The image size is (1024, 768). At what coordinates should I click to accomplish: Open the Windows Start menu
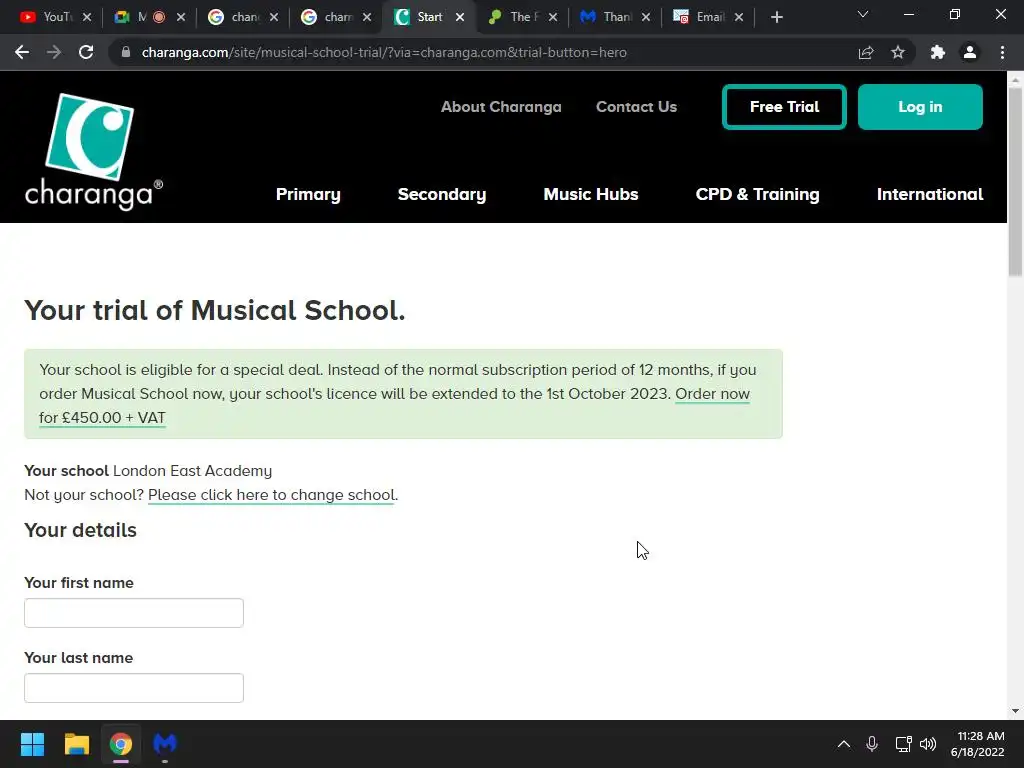[32, 744]
